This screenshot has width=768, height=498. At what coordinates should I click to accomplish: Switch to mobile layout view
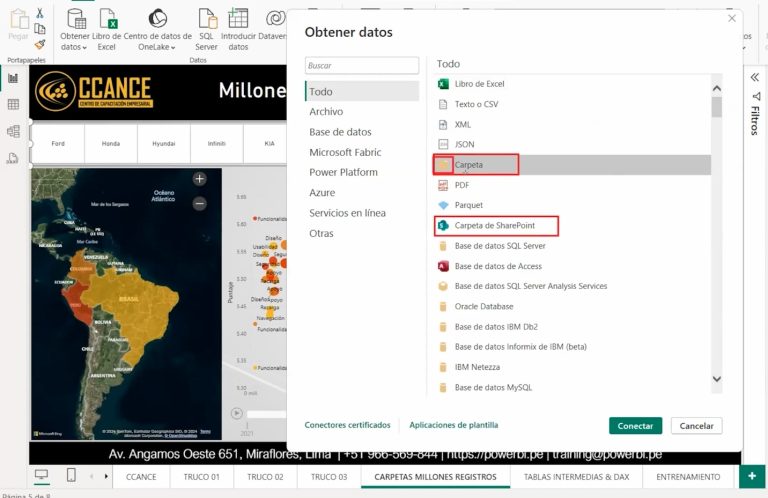71,474
